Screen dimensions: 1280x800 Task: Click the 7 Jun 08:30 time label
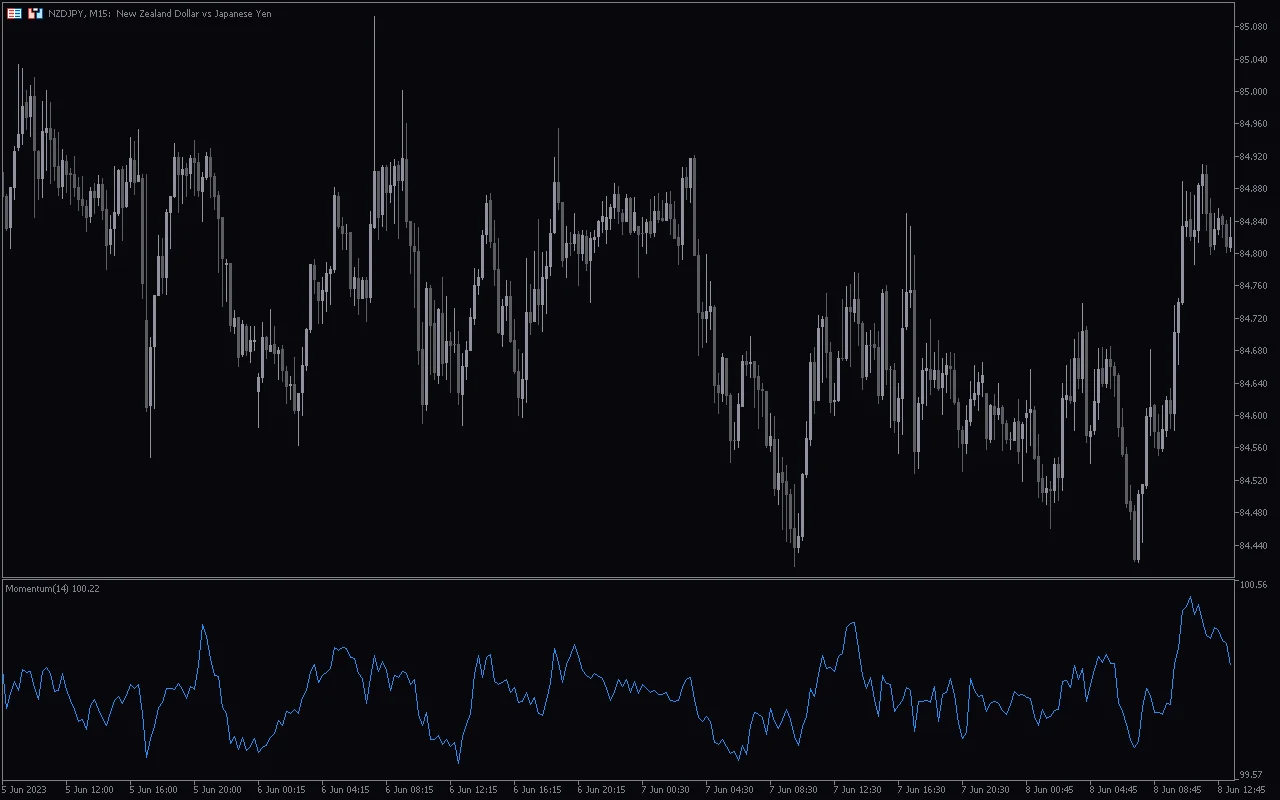point(793,789)
